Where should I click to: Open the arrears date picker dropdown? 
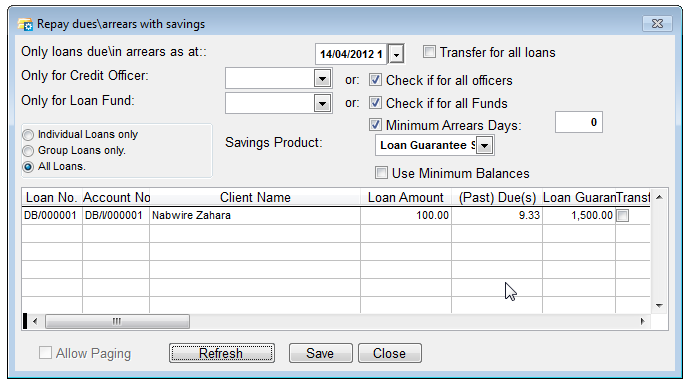click(396, 54)
